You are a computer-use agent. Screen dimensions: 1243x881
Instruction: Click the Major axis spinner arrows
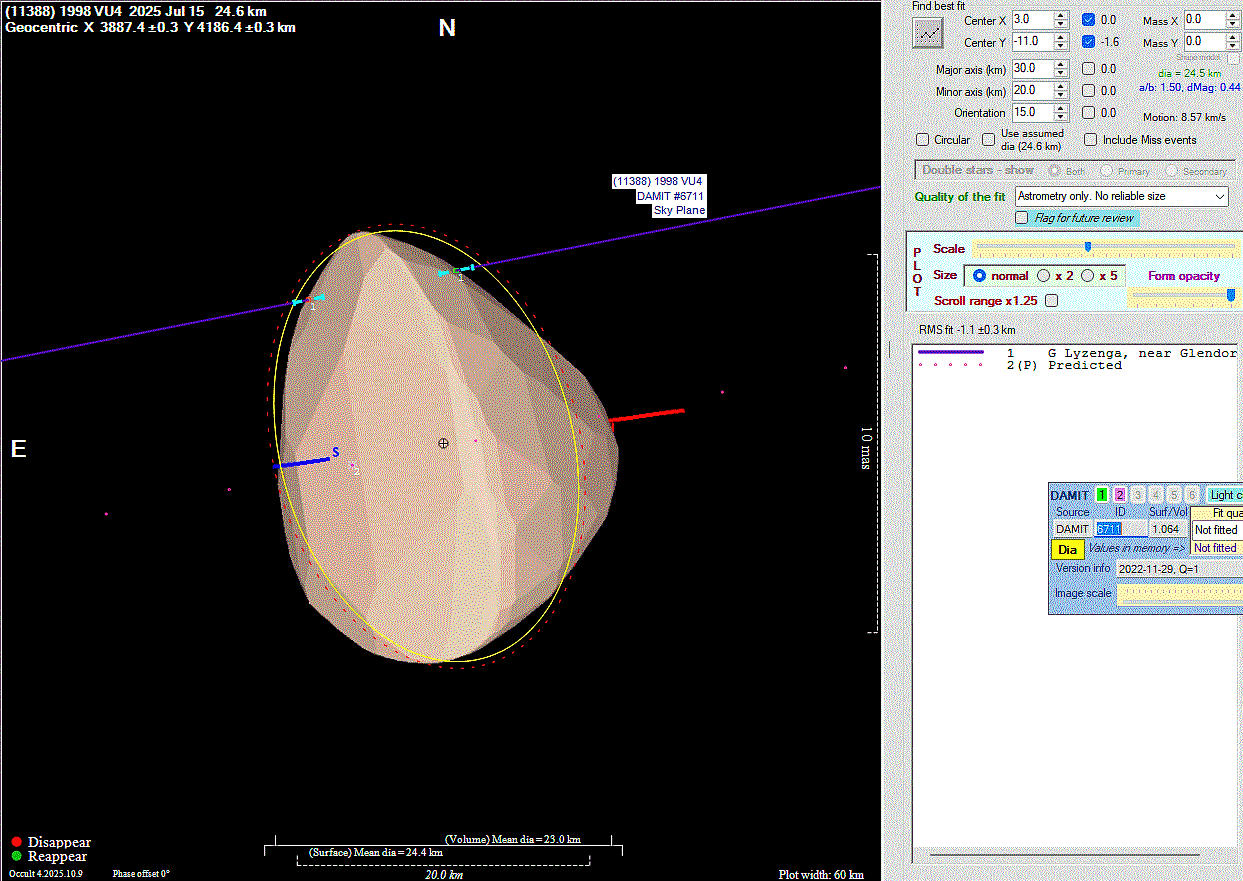(x=1061, y=69)
